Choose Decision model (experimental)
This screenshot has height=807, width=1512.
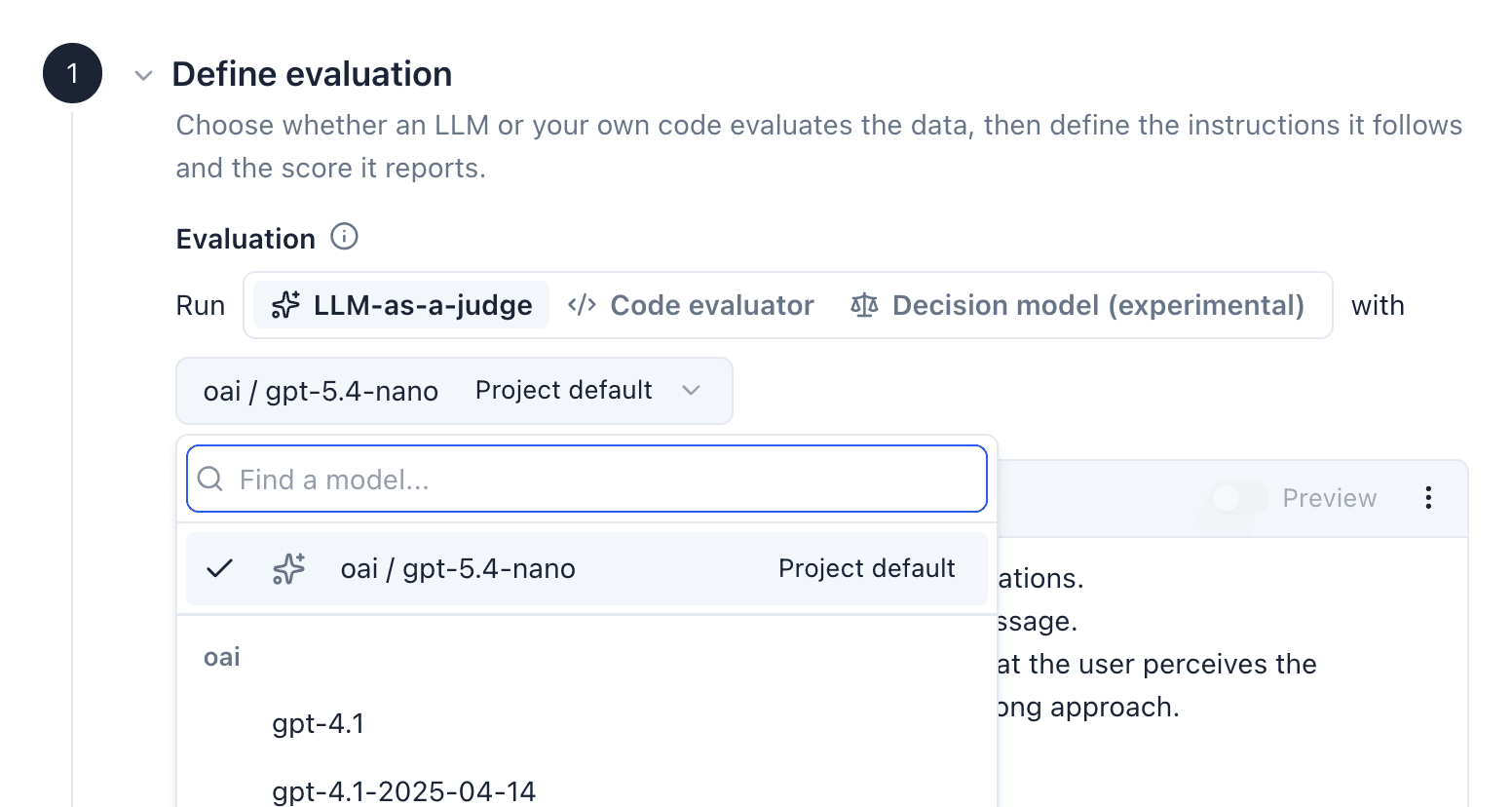pyautogui.click(x=1077, y=305)
